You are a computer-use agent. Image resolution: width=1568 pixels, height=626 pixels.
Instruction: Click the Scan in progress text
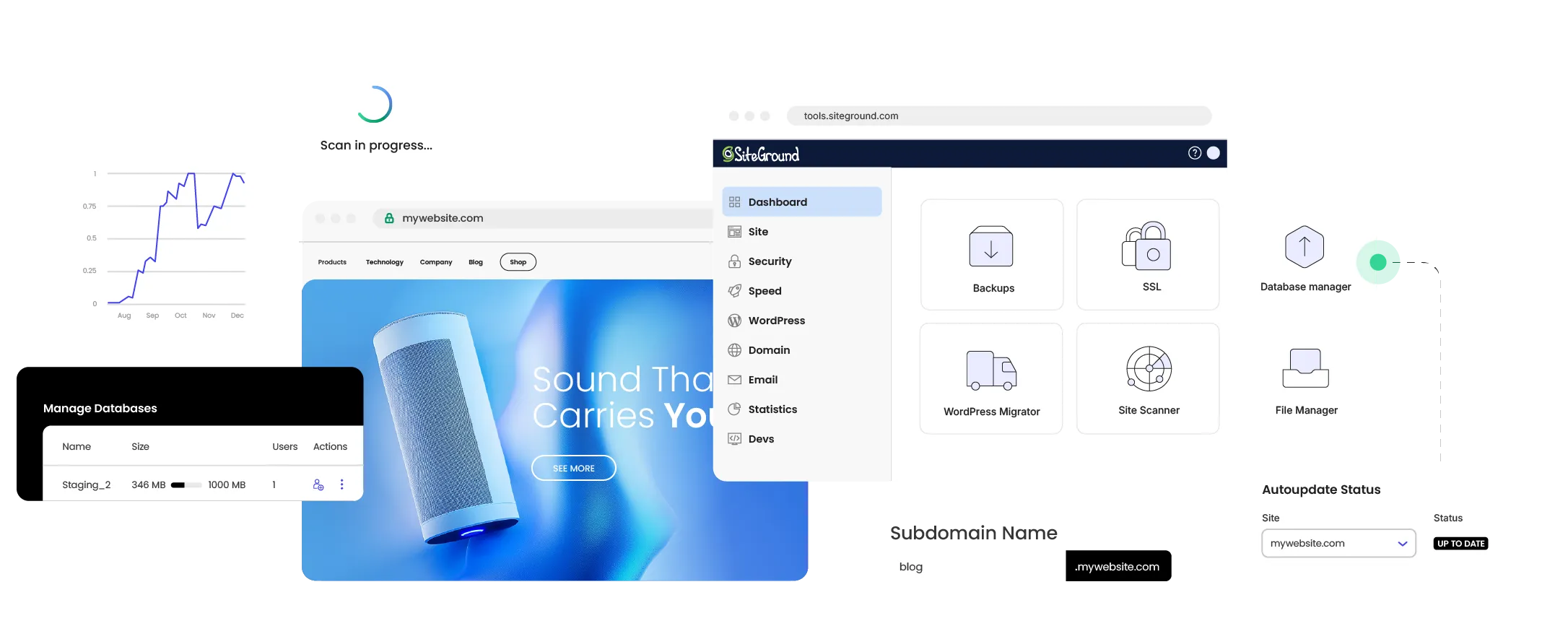(x=376, y=146)
